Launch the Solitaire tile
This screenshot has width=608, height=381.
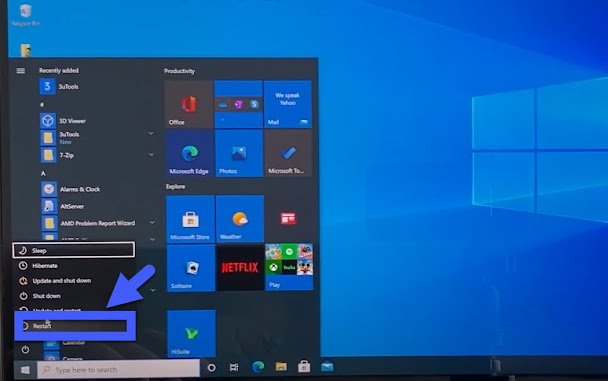pos(191,268)
